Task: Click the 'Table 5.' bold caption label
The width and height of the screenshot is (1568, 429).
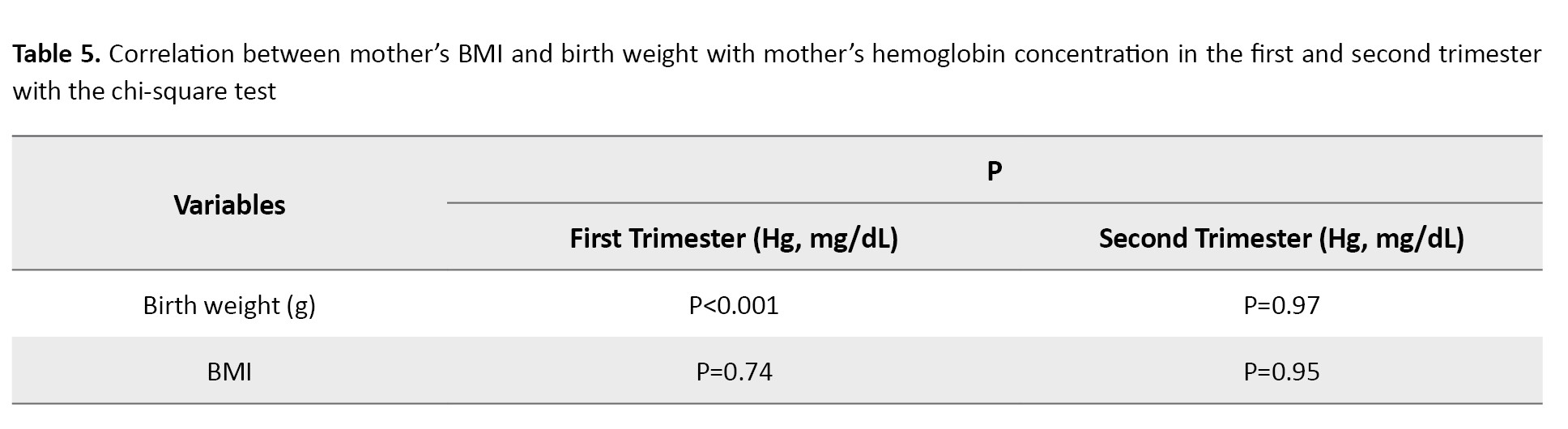Action: point(57,54)
